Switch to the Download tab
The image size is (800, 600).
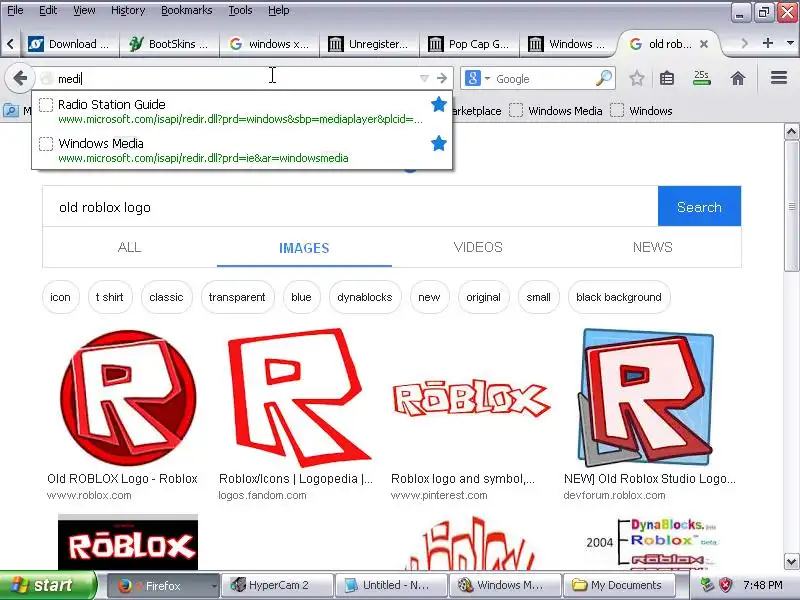68,44
